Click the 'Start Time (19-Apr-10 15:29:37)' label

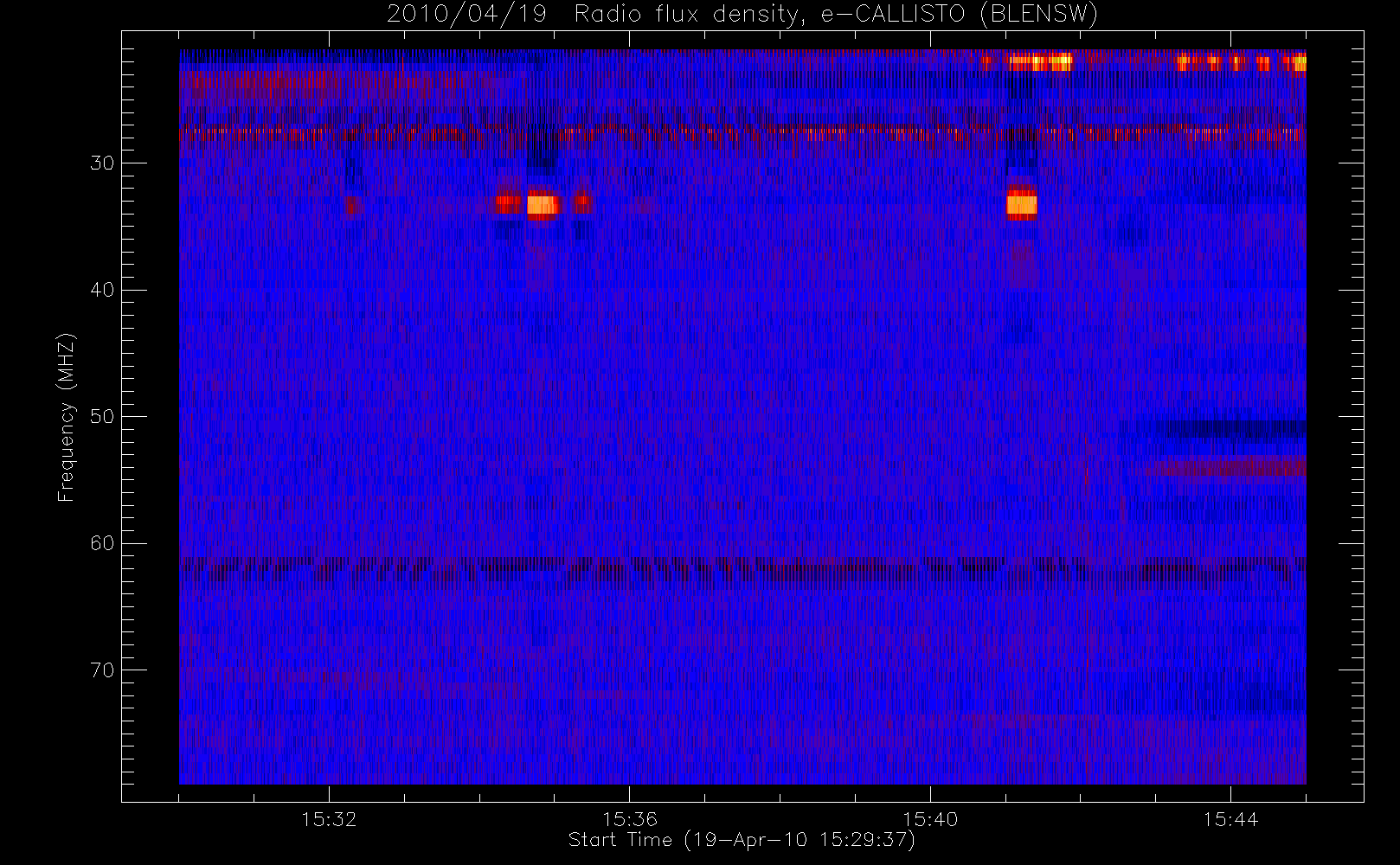[x=742, y=840]
